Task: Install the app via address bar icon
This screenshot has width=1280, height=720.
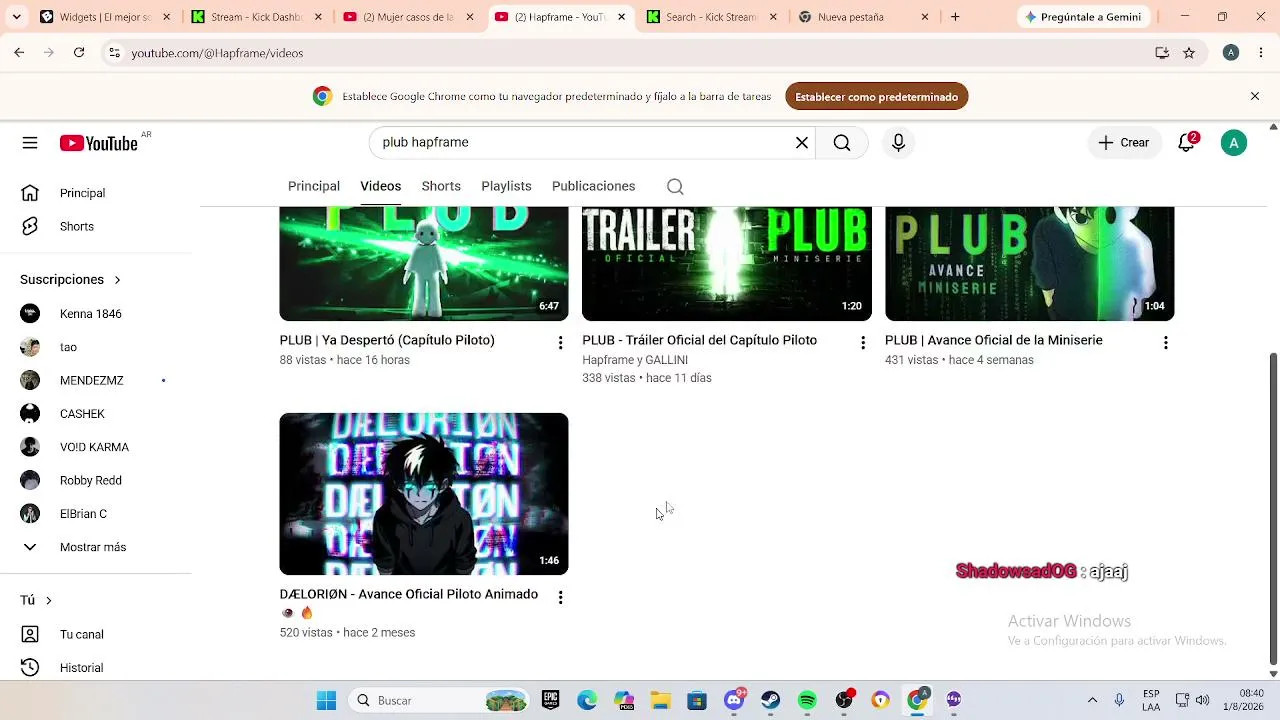Action: coord(1162,53)
